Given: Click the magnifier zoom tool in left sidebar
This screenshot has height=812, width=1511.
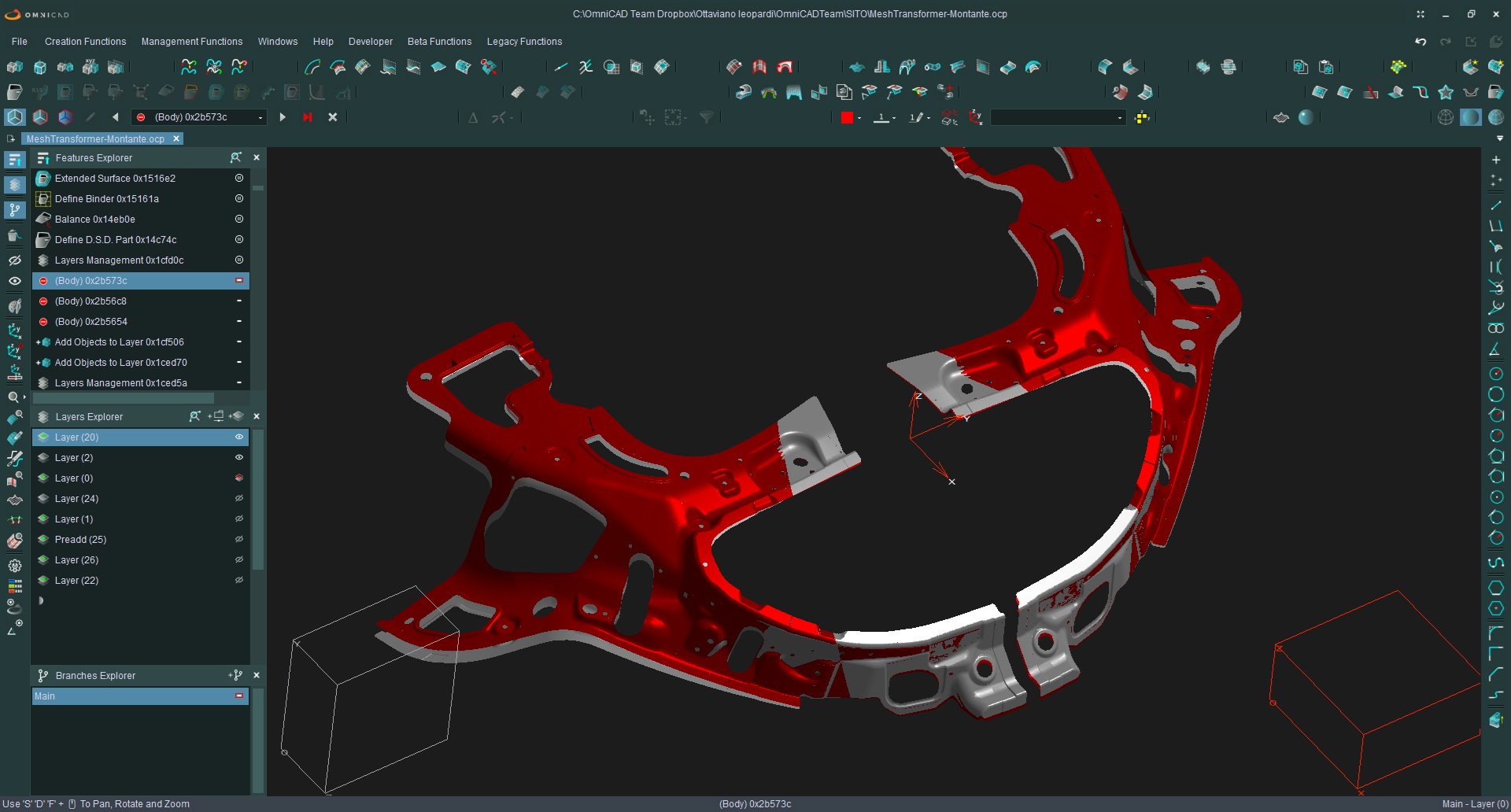Looking at the screenshot, I should click(13, 397).
